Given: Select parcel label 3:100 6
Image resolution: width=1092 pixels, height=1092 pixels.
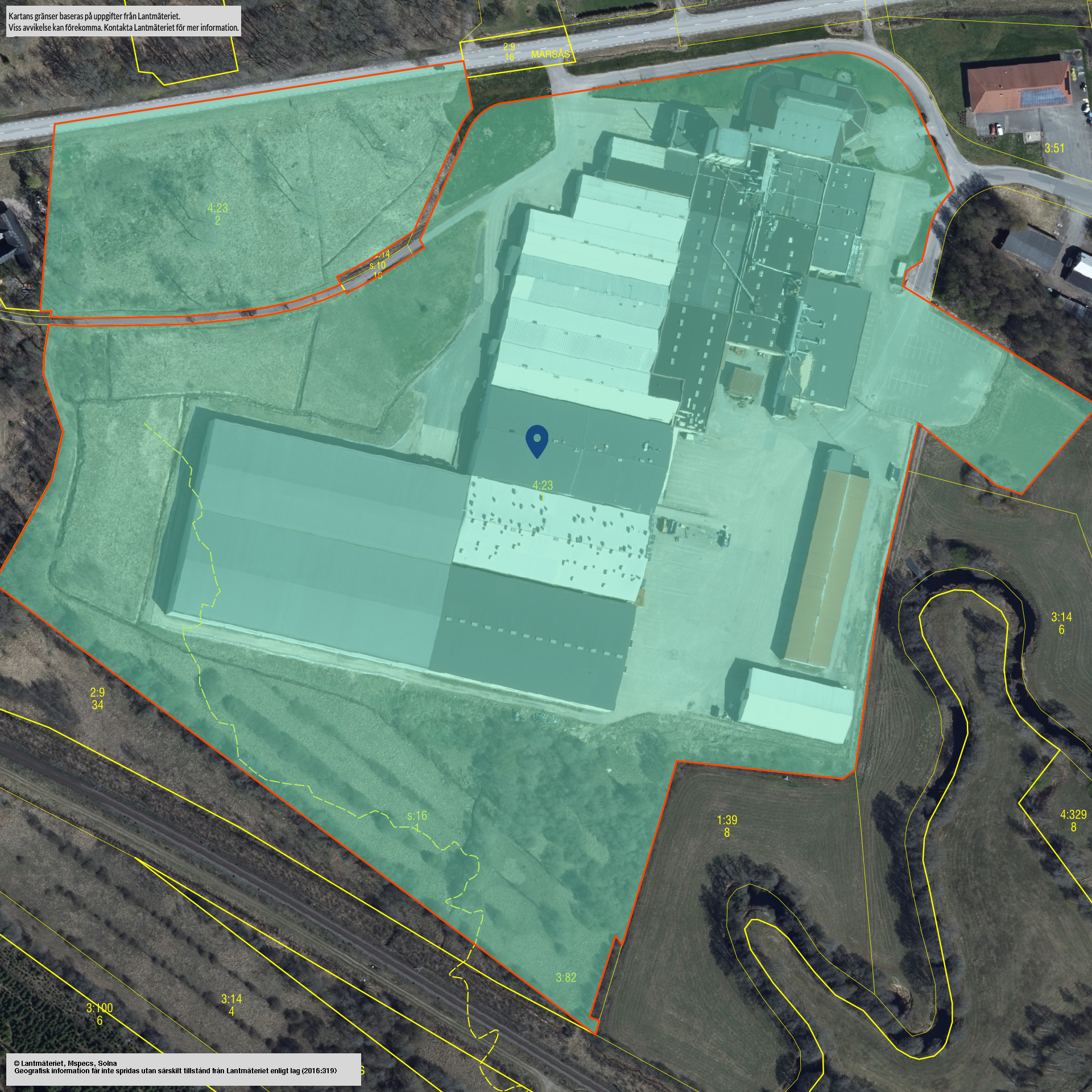Looking at the screenshot, I should [100, 1014].
